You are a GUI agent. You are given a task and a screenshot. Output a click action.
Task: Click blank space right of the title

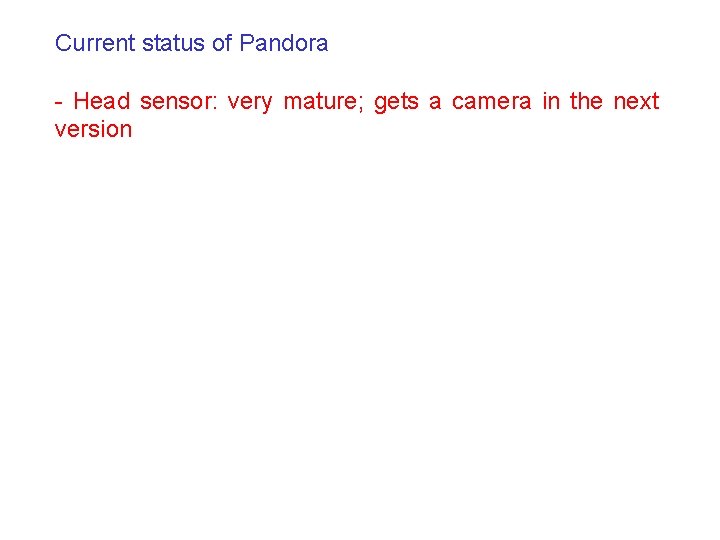[x=520, y=44]
